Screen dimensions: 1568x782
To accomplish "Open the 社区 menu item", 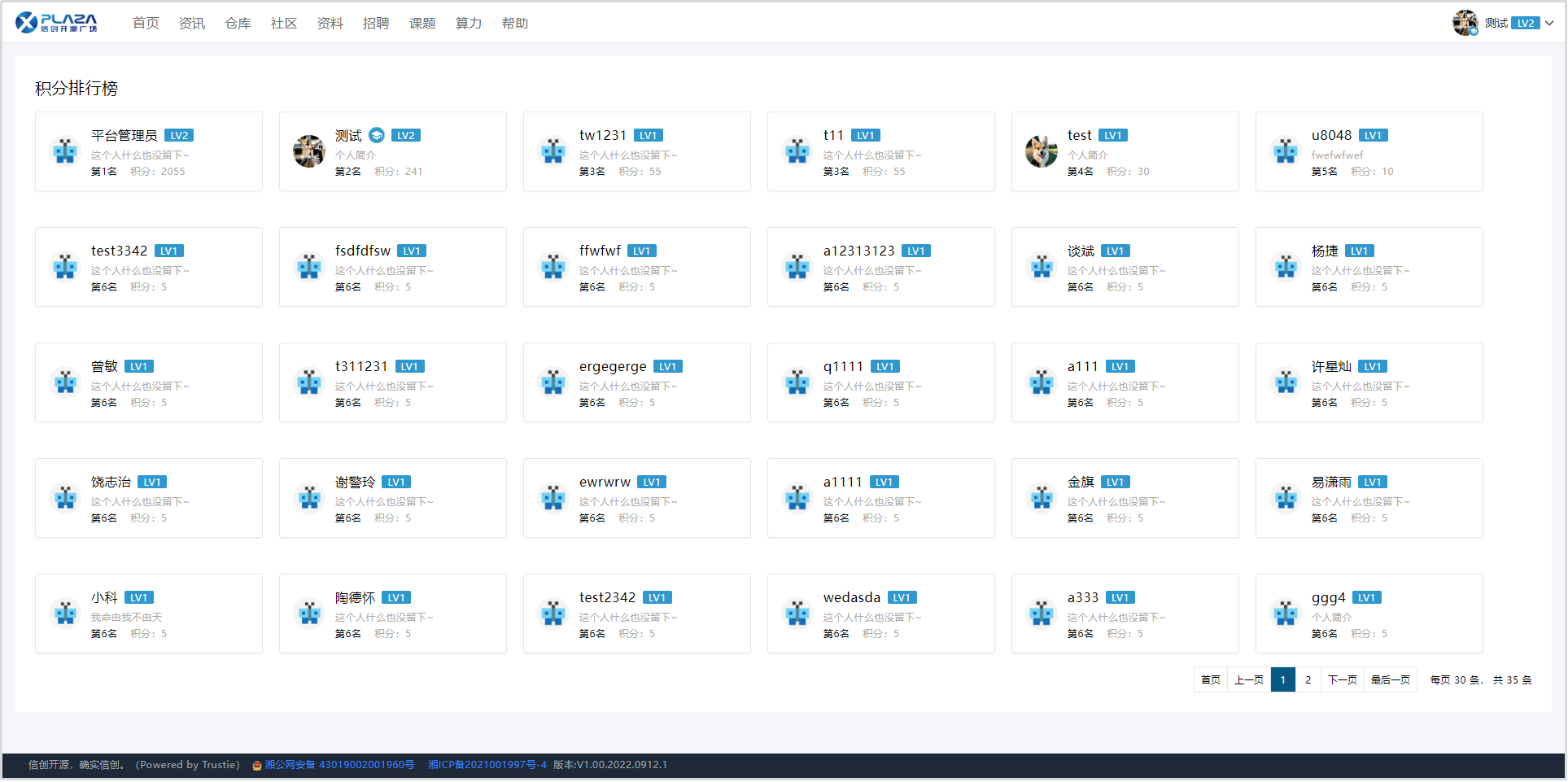I will [283, 23].
